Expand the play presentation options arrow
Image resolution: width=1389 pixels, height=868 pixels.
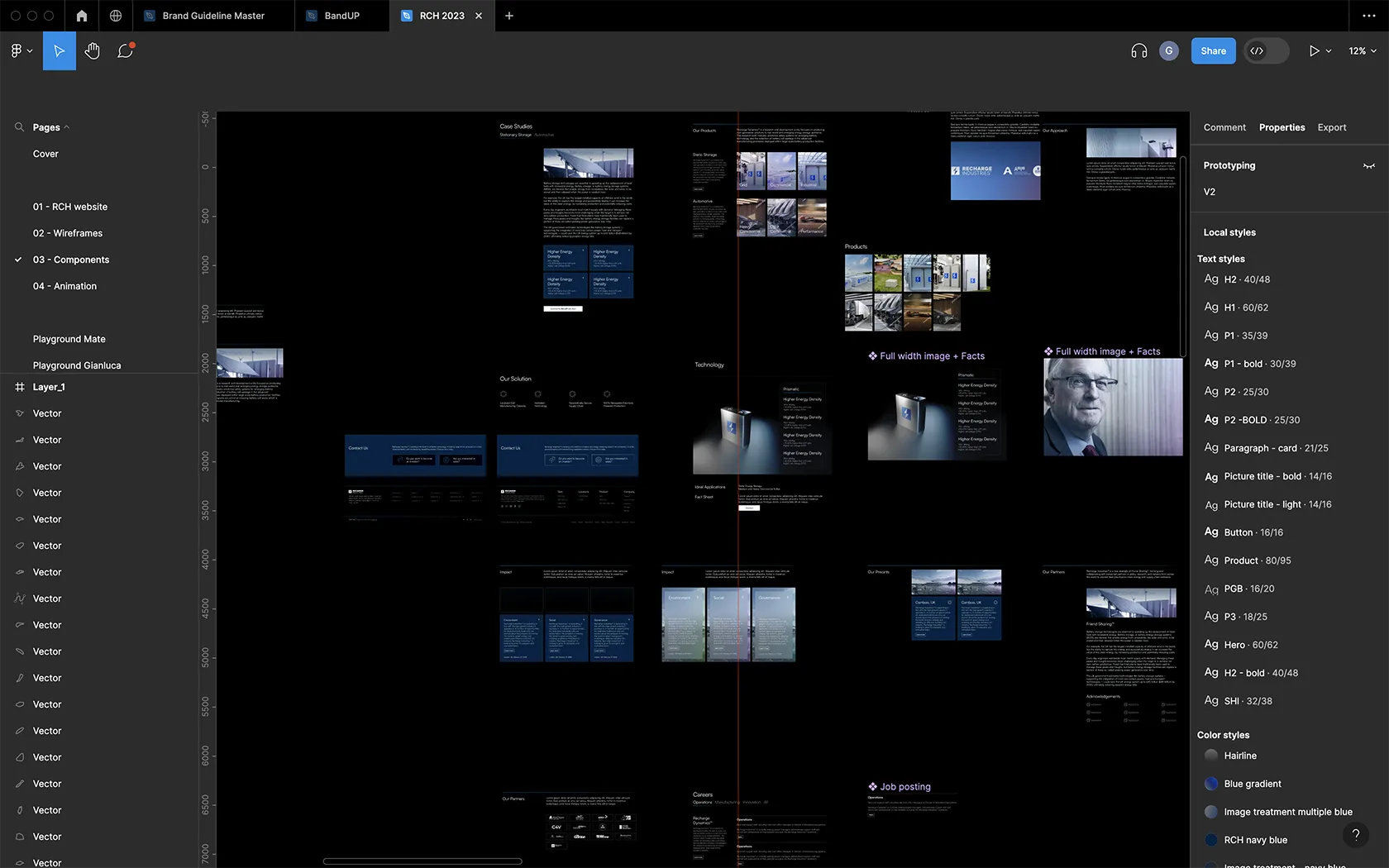point(1329,51)
